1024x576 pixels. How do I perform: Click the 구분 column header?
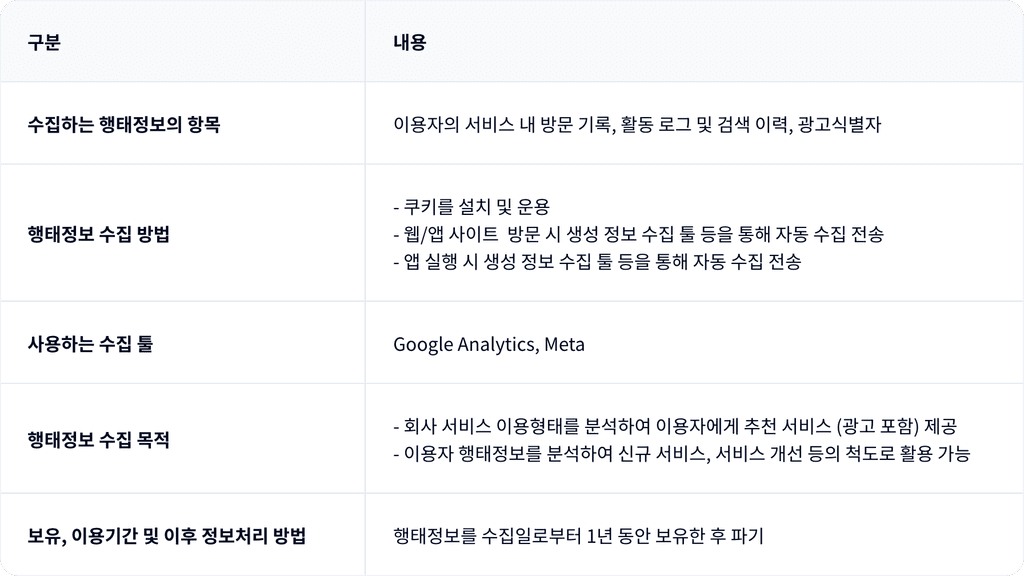(44, 42)
